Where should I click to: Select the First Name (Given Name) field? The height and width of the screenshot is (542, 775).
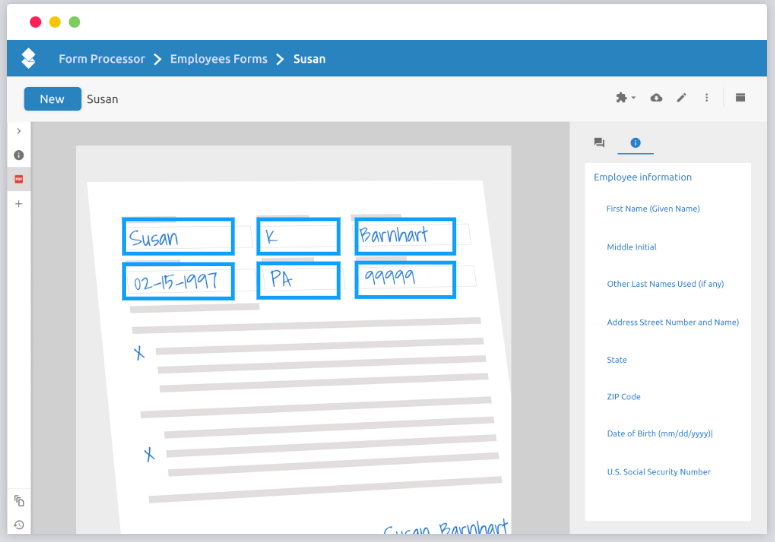[653, 209]
